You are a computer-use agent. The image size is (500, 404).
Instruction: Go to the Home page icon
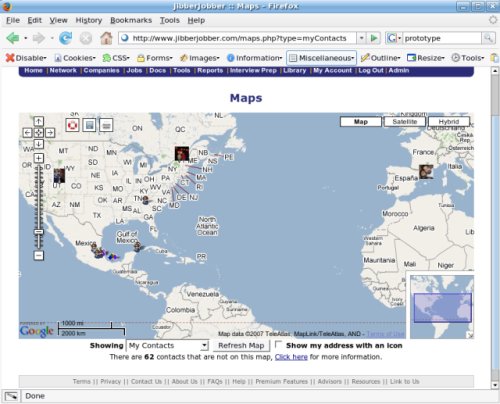[x=106, y=38]
